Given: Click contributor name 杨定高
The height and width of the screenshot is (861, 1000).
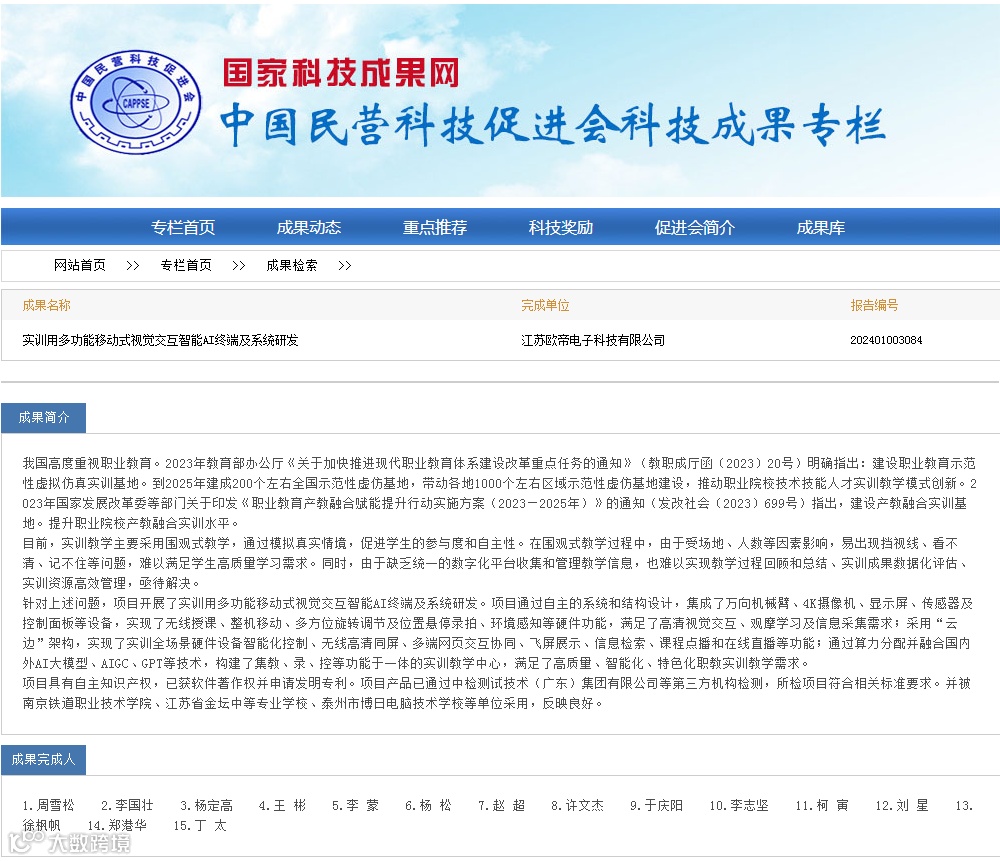Looking at the screenshot, I should (214, 806).
